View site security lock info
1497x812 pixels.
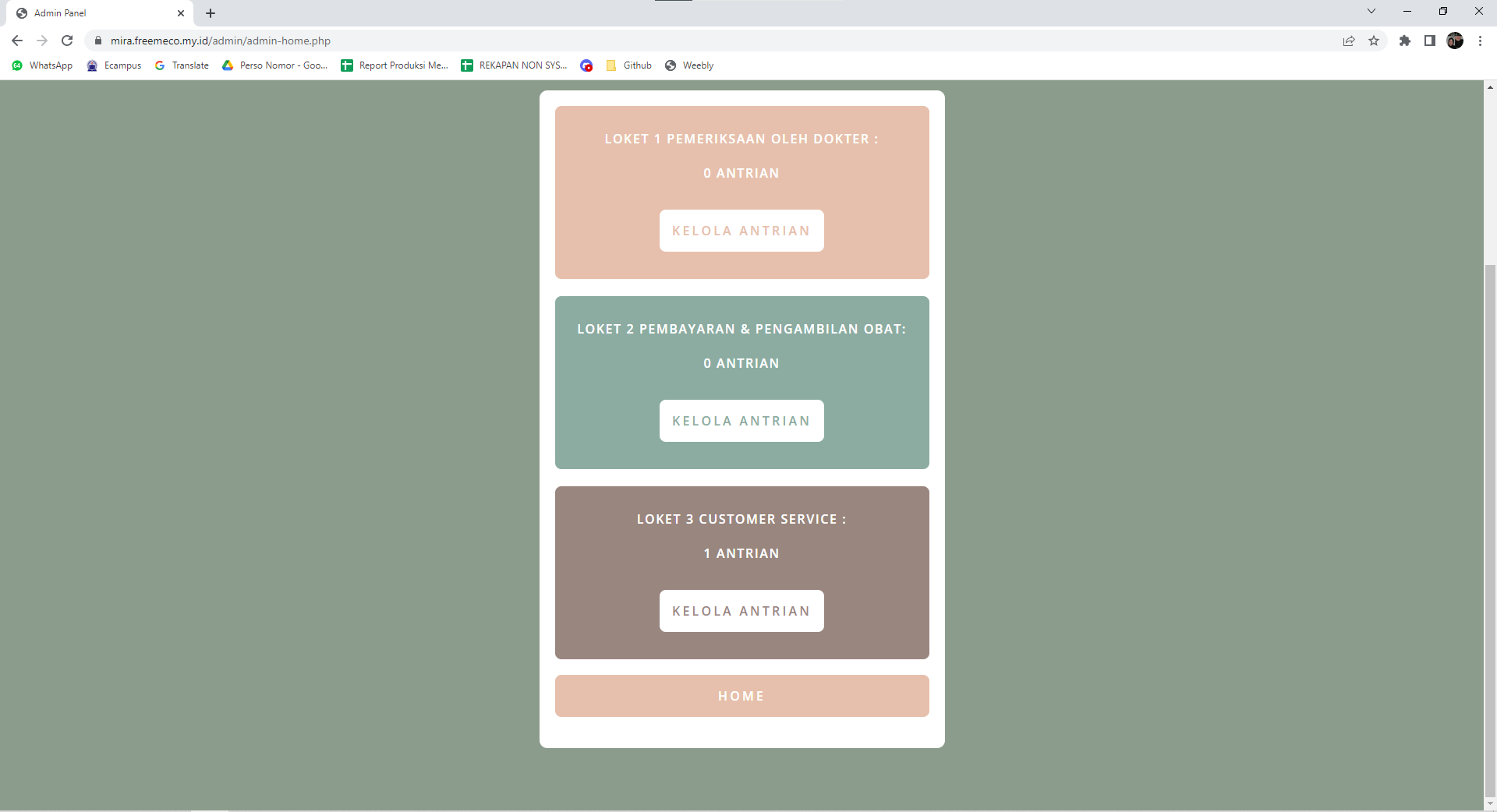pos(98,41)
